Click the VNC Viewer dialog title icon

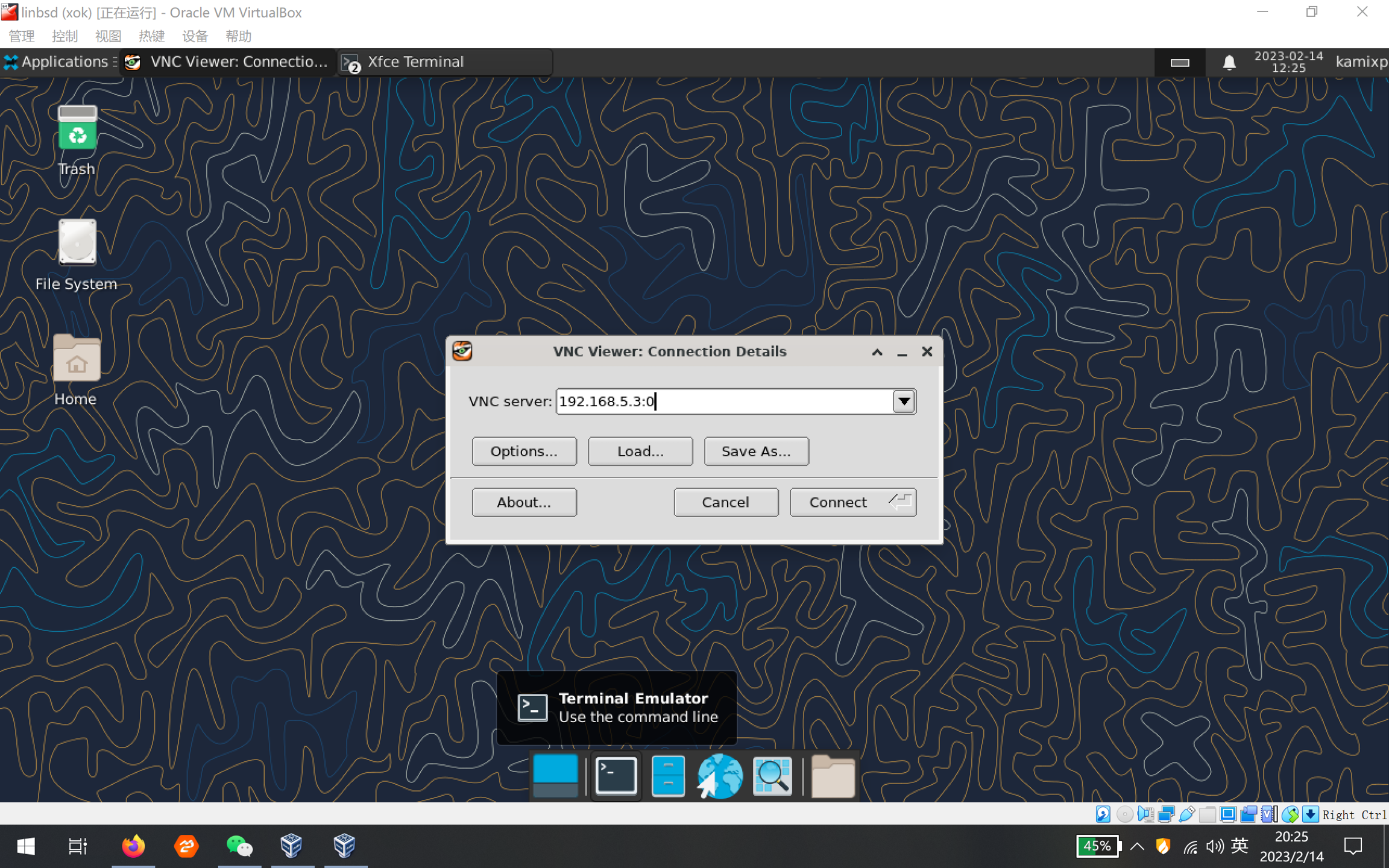point(462,351)
